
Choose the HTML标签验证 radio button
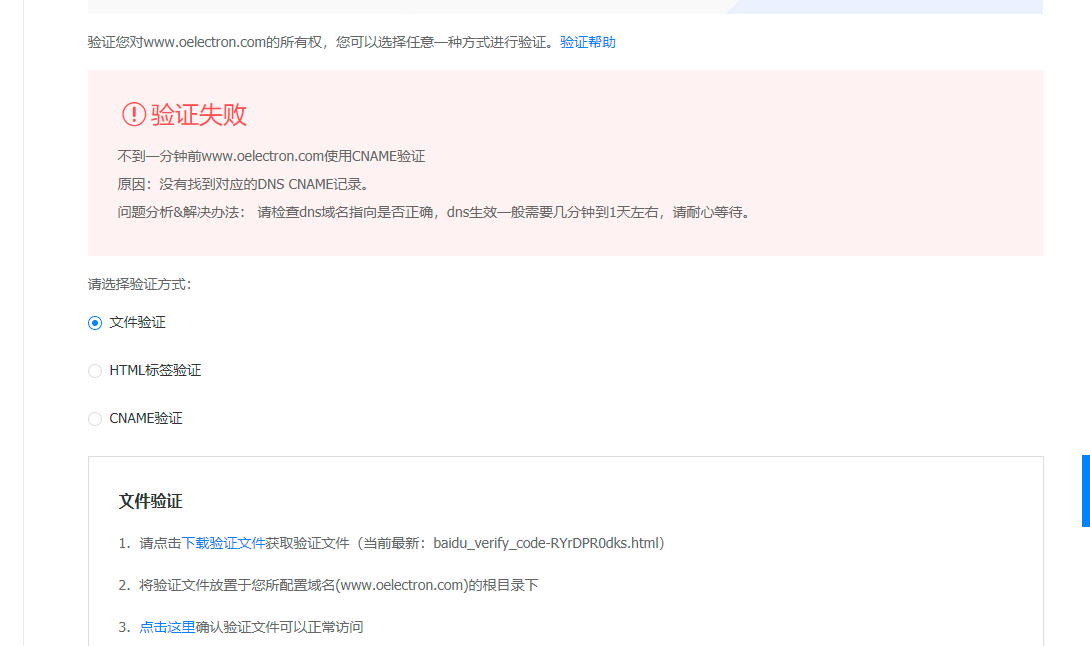(95, 371)
